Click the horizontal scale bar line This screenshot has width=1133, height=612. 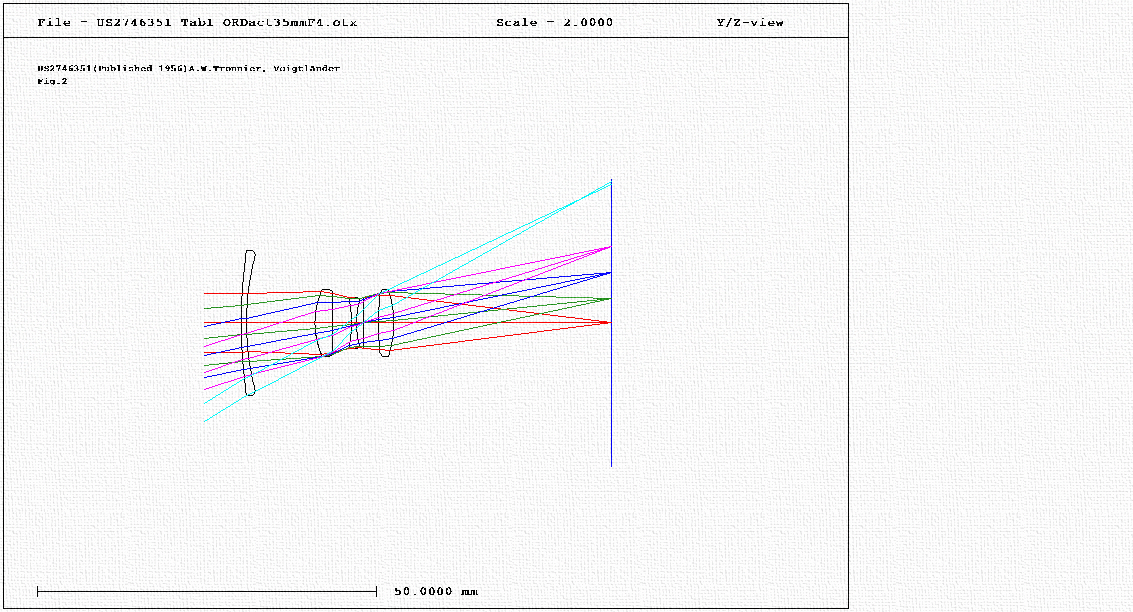pyautogui.click(x=207, y=592)
